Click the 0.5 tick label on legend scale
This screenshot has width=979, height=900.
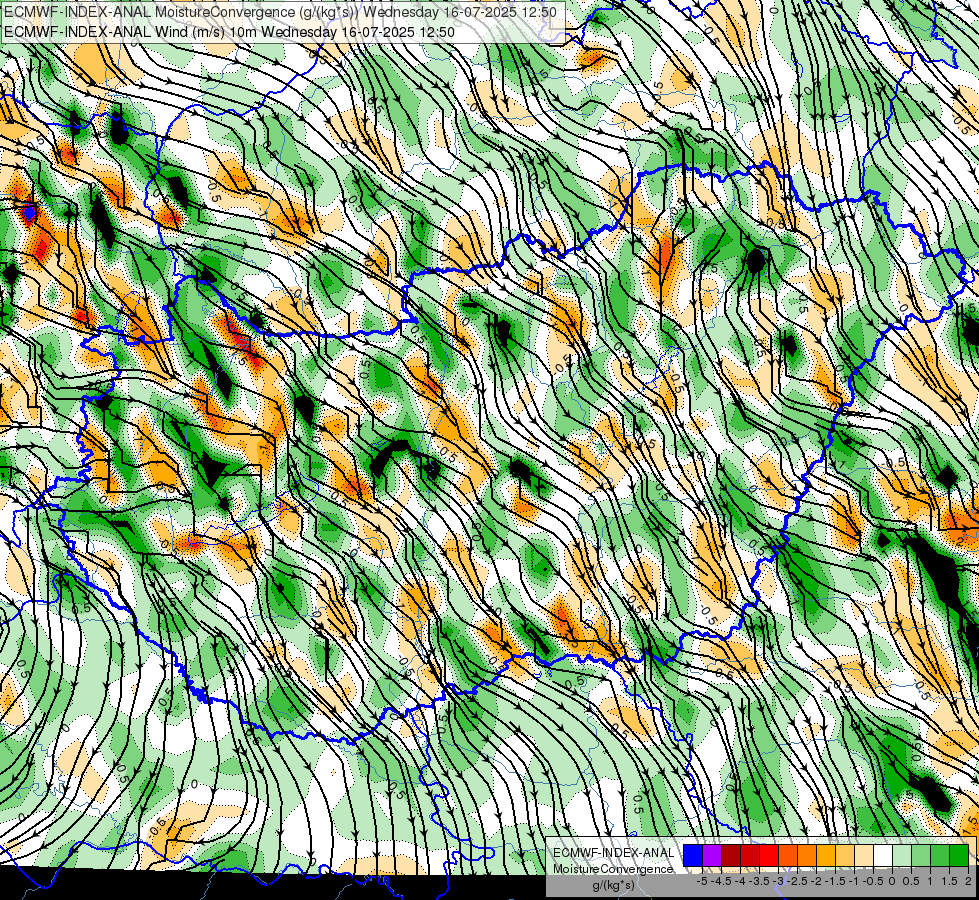(x=911, y=881)
